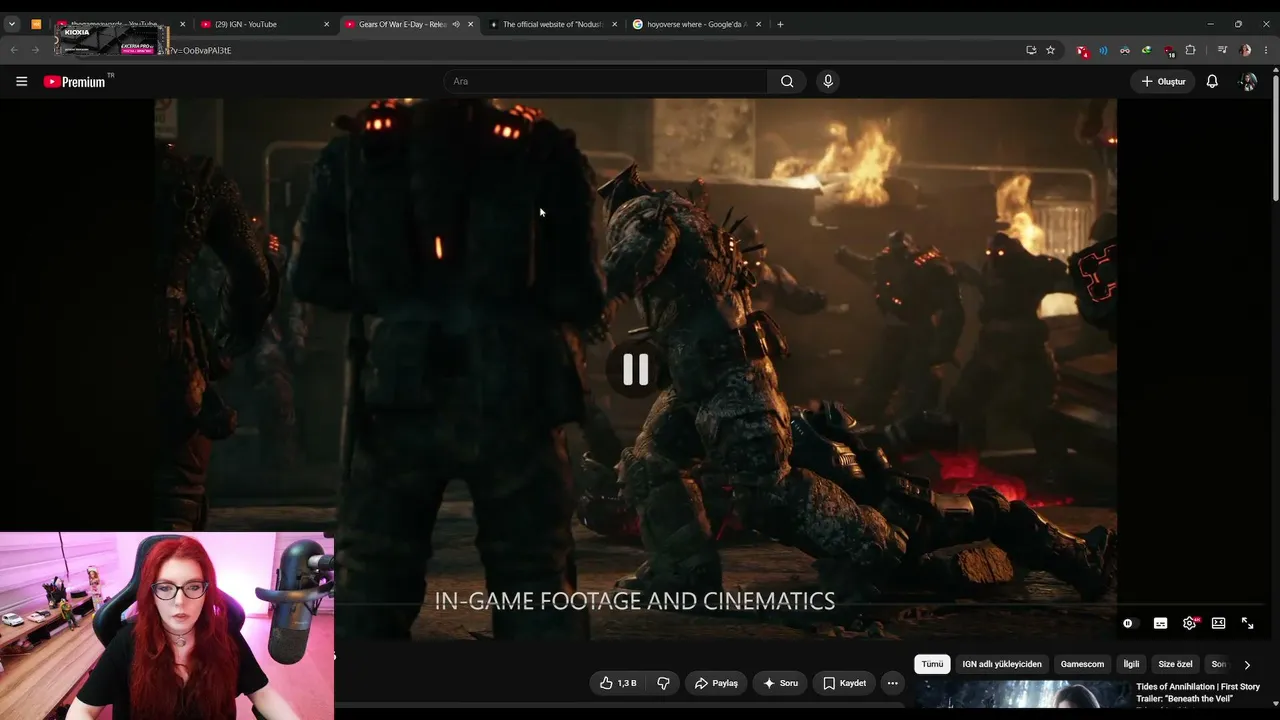1280x720 pixels.
Task: Enter fullscreen in the video player
Action: 1247,623
